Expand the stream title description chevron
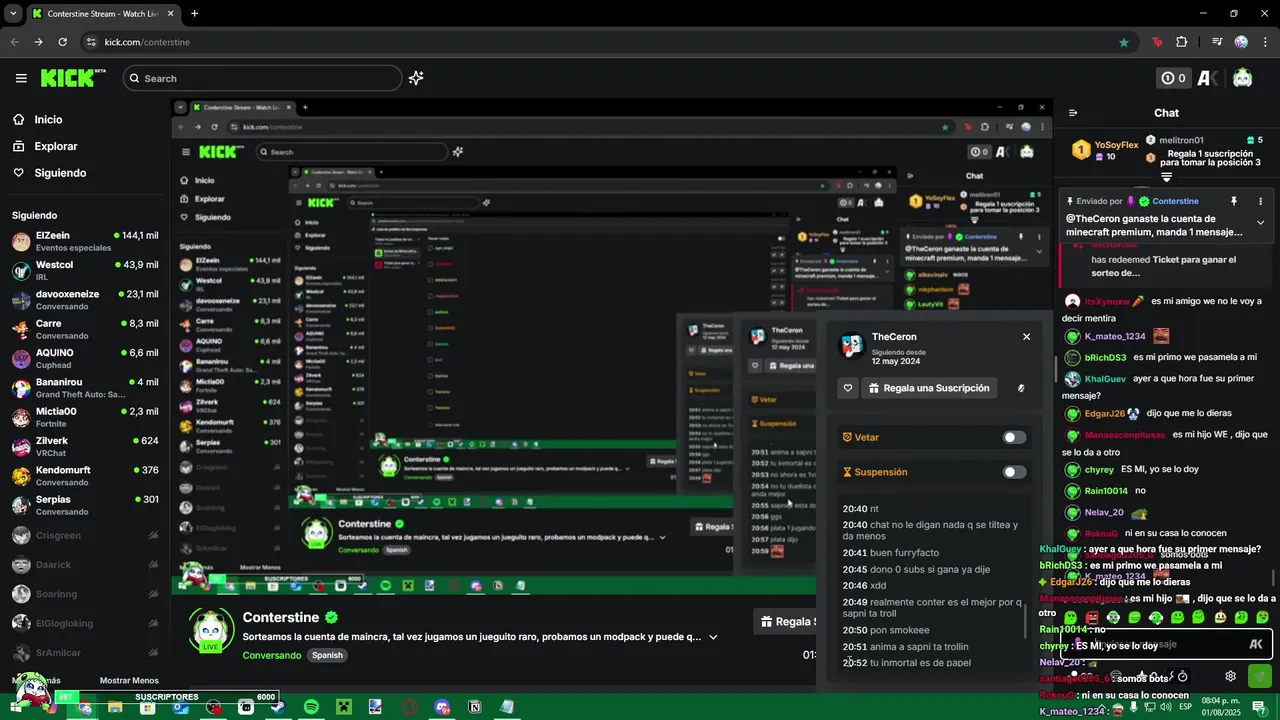Image resolution: width=1280 pixels, height=720 pixels. click(x=713, y=637)
